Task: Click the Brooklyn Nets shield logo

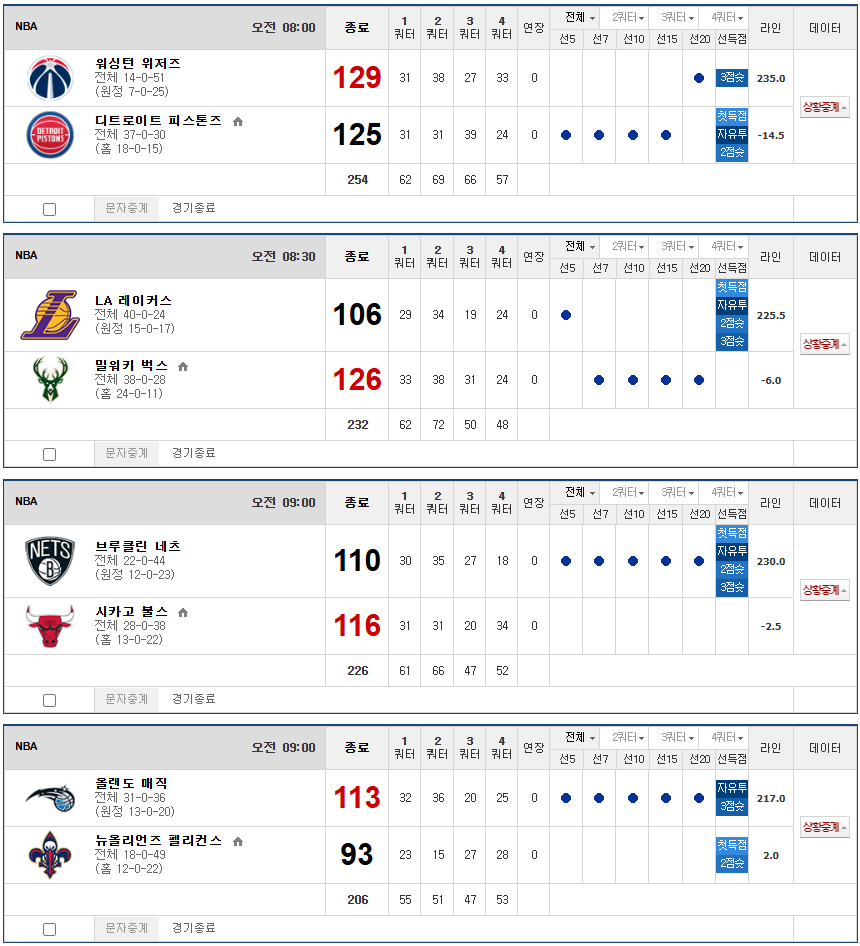Action: point(50,561)
